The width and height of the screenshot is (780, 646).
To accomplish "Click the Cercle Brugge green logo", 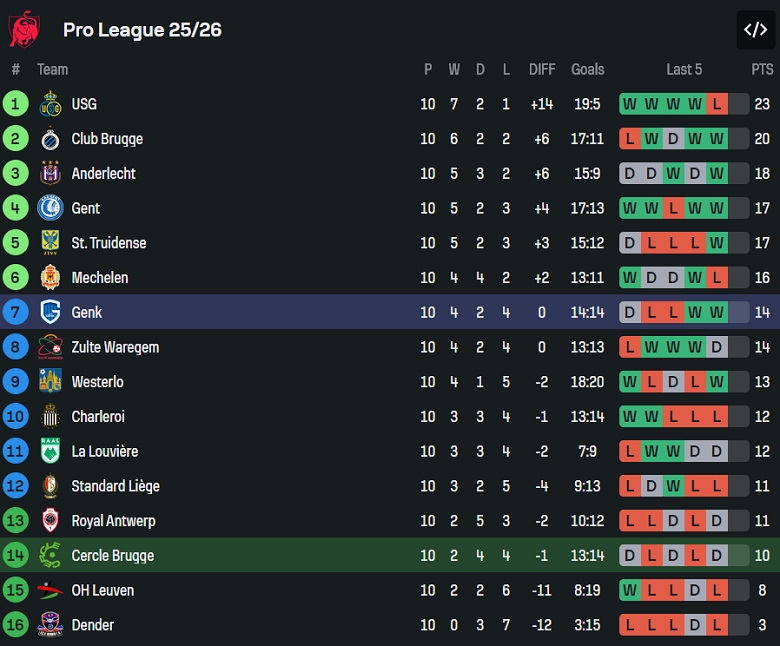I will [50, 555].
